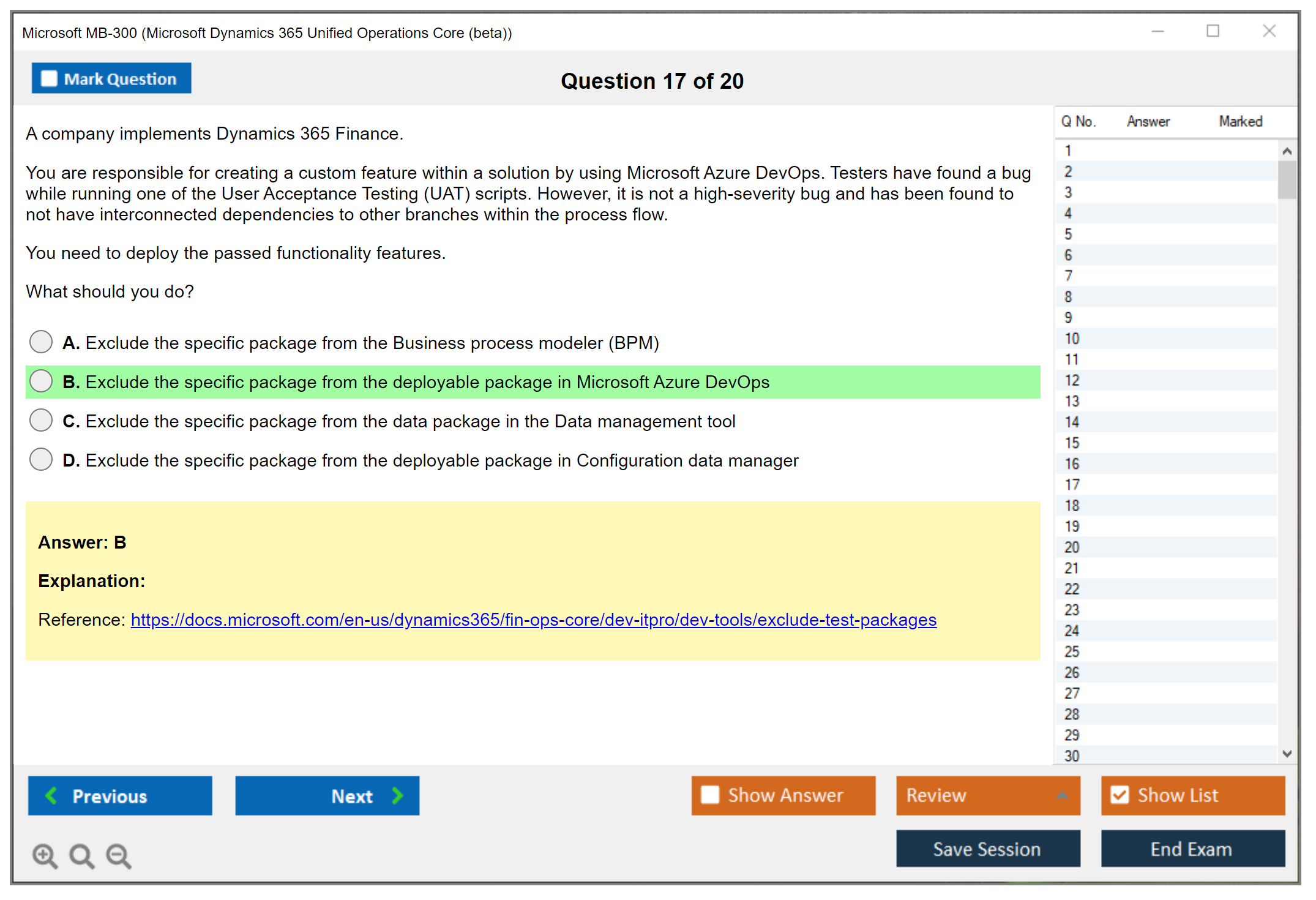This screenshot has height=900, width=1316.
Task: Close the MB-300 exam window
Action: tap(1269, 31)
